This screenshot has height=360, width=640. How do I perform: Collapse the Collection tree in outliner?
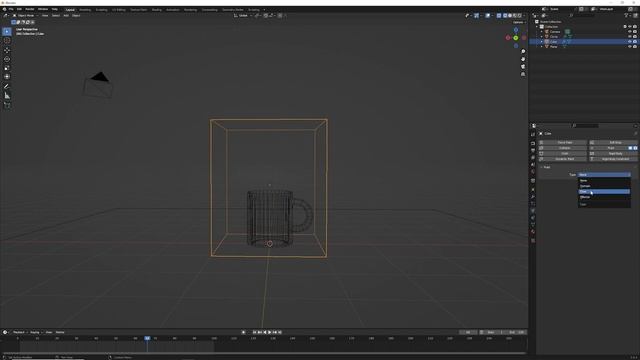coord(537,27)
